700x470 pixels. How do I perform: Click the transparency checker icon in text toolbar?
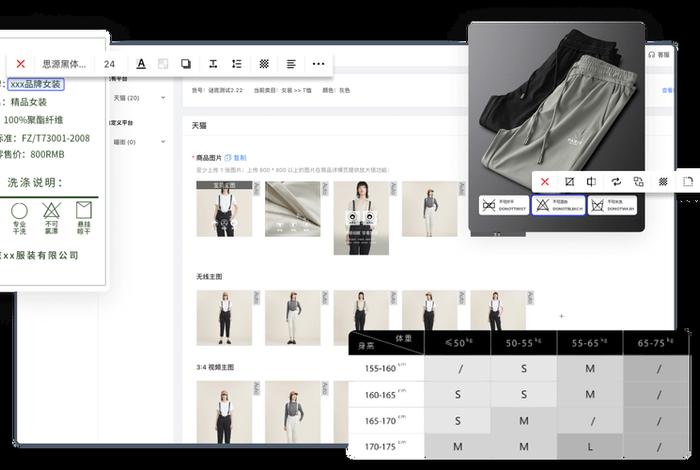pyautogui.click(x=264, y=64)
